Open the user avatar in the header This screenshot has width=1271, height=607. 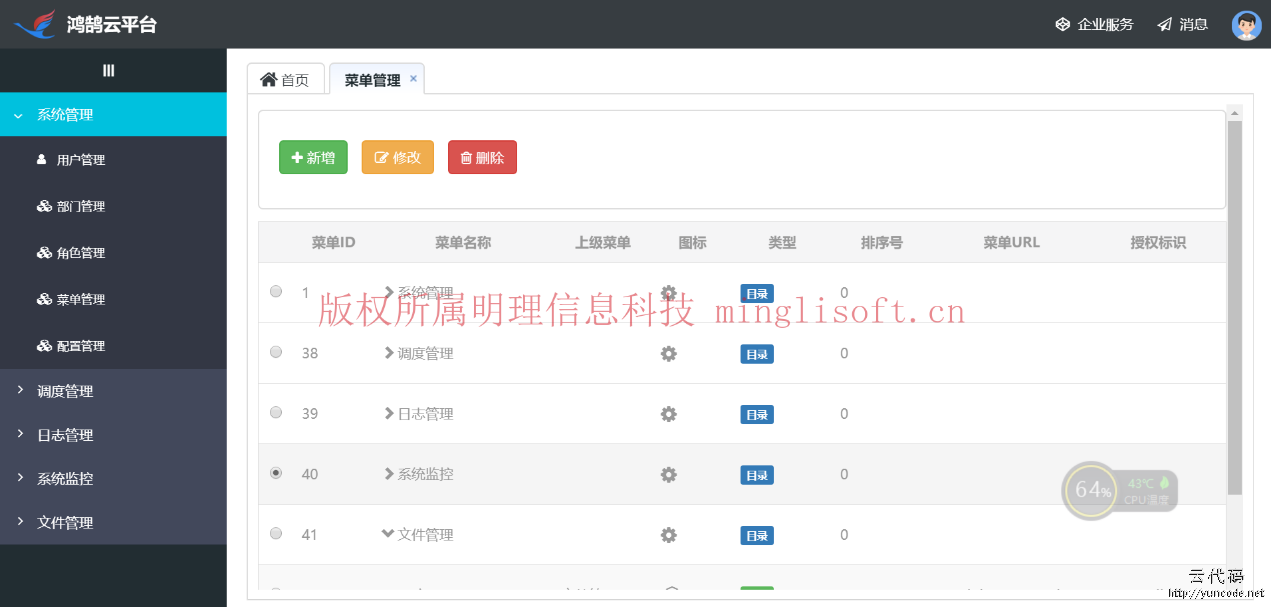click(1246, 25)
